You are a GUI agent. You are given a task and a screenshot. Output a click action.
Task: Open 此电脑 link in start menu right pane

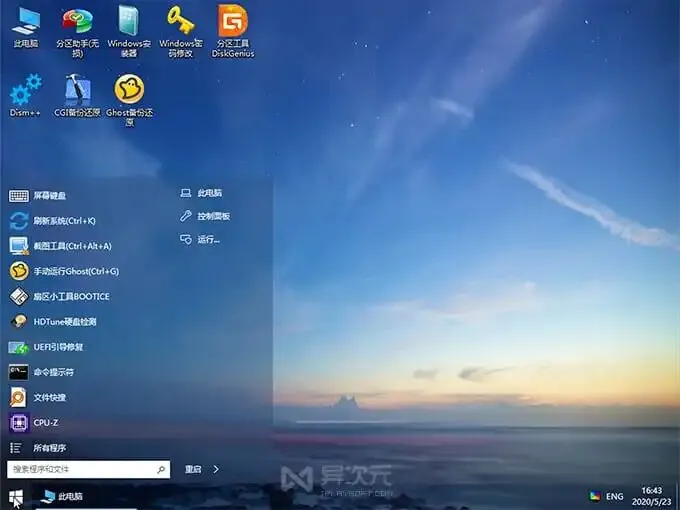click(201, 193)
